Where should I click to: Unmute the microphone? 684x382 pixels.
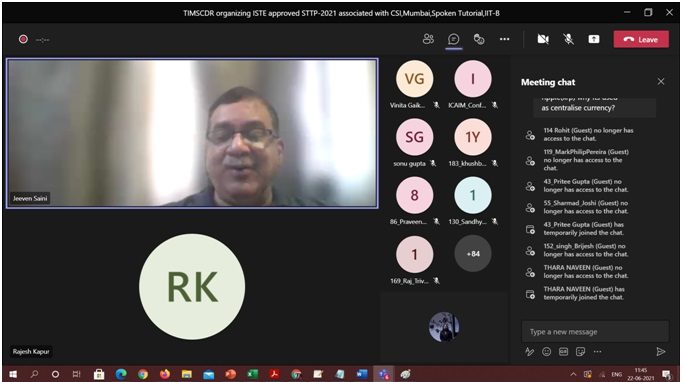568,39
